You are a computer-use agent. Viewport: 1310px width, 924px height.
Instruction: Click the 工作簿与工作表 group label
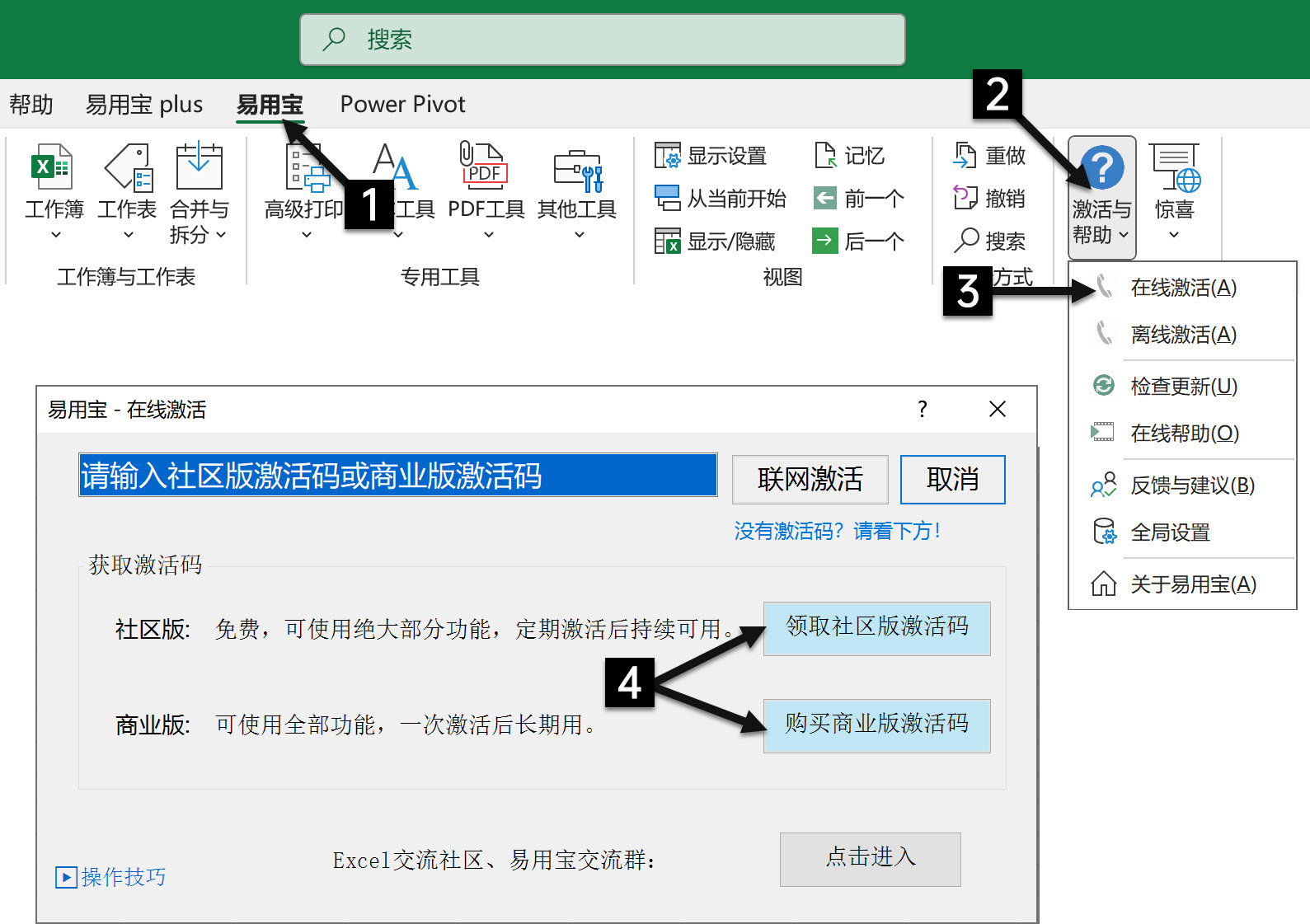coord(126,277)
